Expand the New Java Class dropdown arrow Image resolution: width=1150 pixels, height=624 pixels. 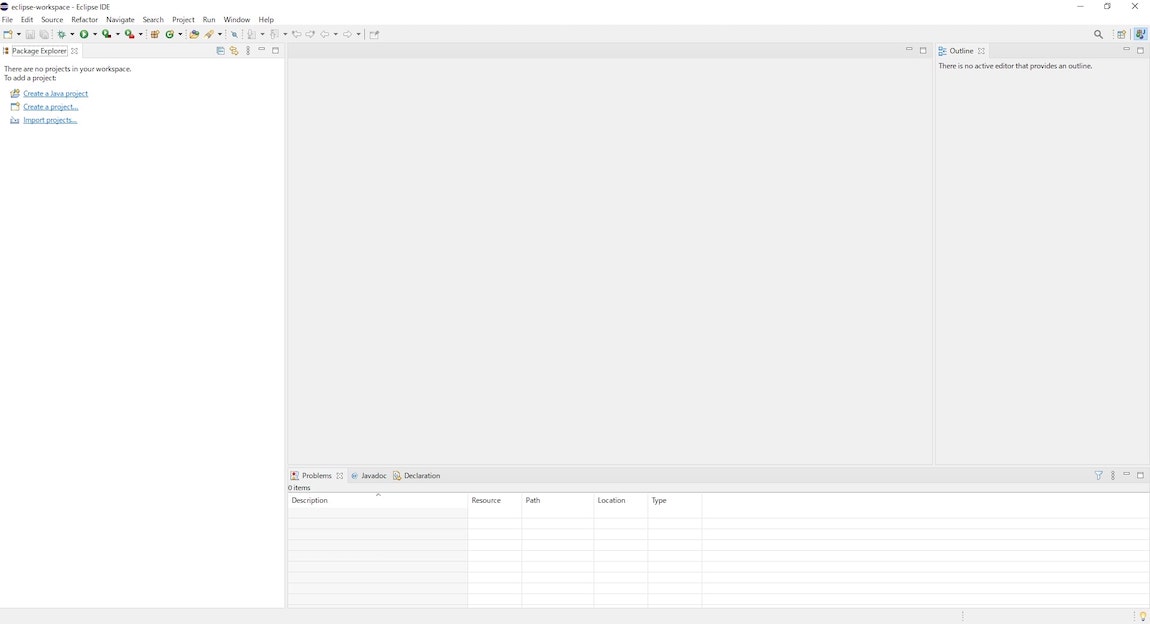pyautogui.click(x=180, y=34)
